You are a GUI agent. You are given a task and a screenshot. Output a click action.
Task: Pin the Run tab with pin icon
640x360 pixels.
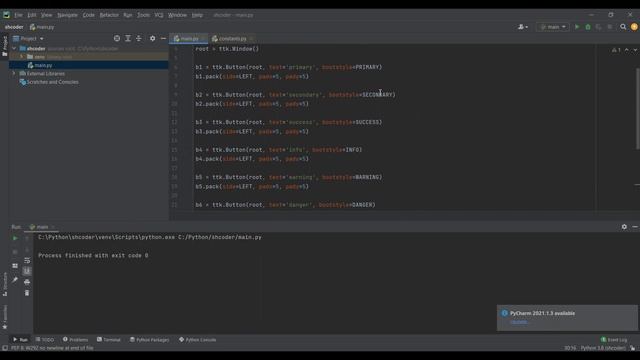15,280
